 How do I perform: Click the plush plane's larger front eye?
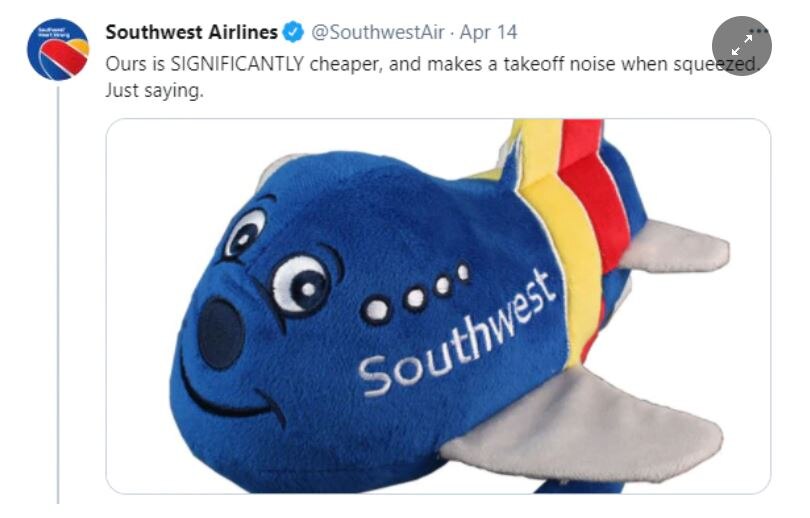tap(301, 285)
